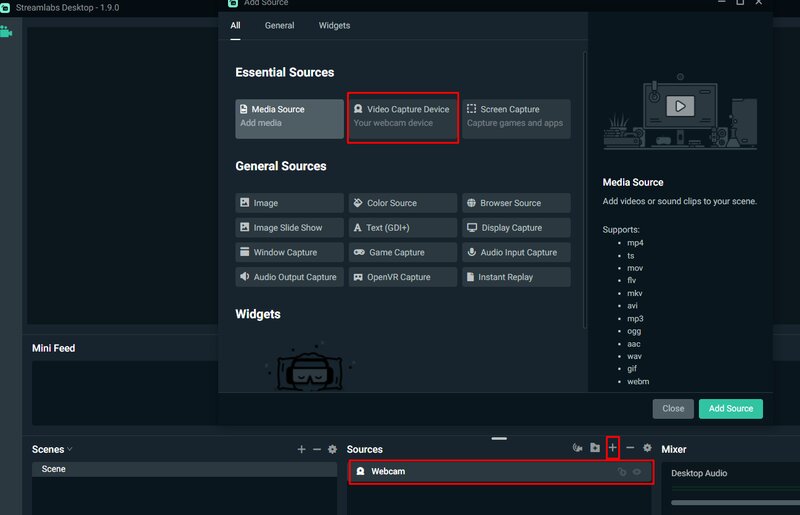
Task: Click the webm format entry
Action: [x=638, y=381]
